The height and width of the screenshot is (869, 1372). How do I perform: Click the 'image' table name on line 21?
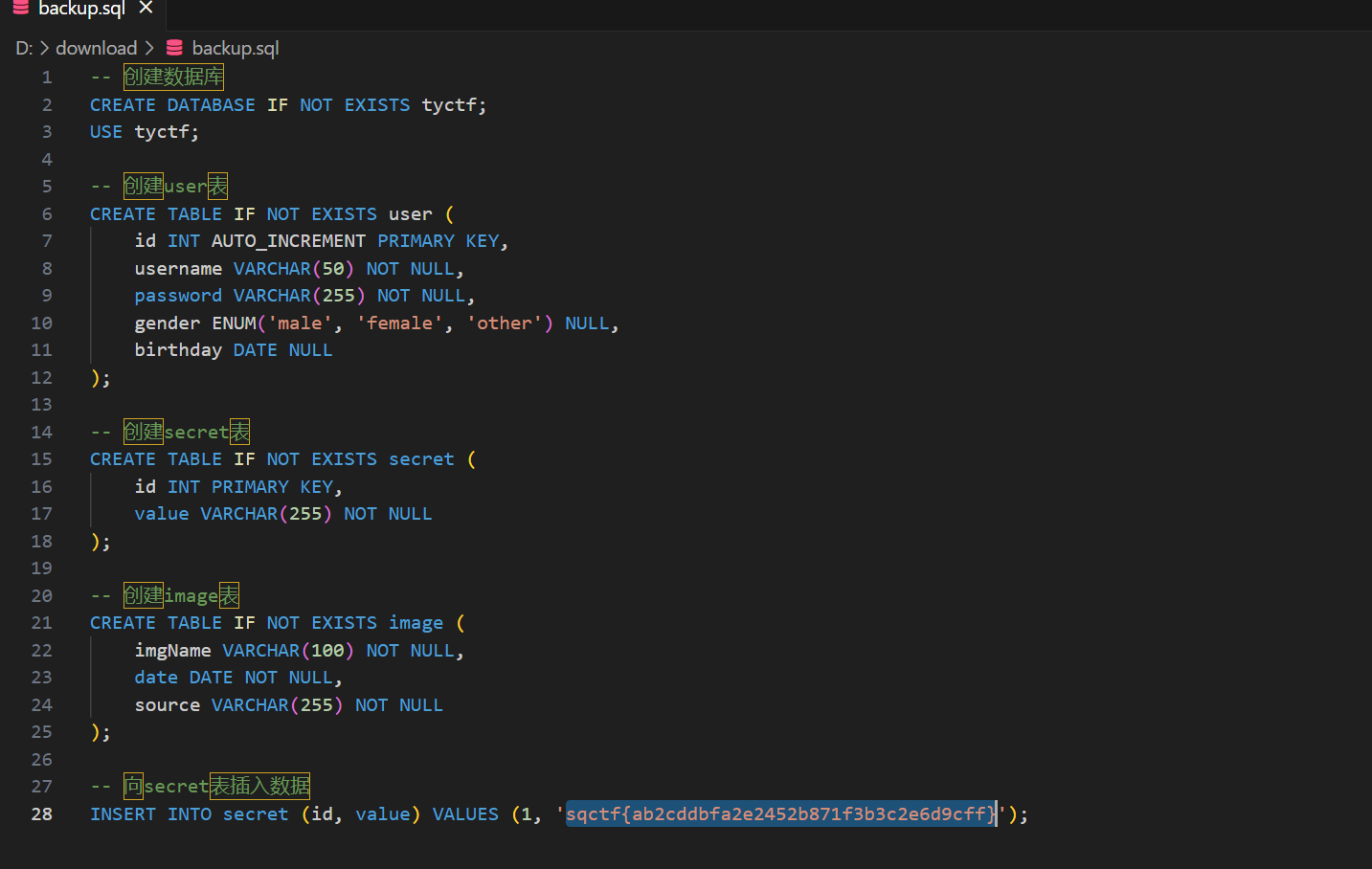tap(416, 623)
